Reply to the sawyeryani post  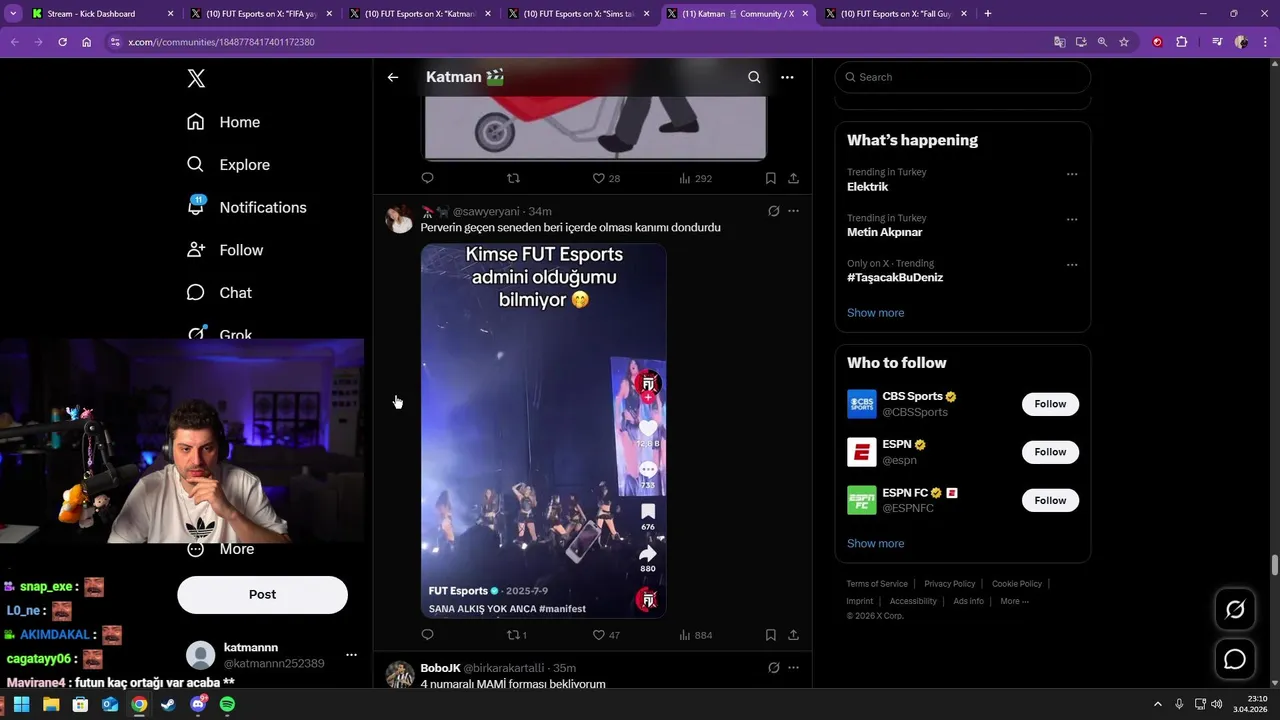(427, 634)
